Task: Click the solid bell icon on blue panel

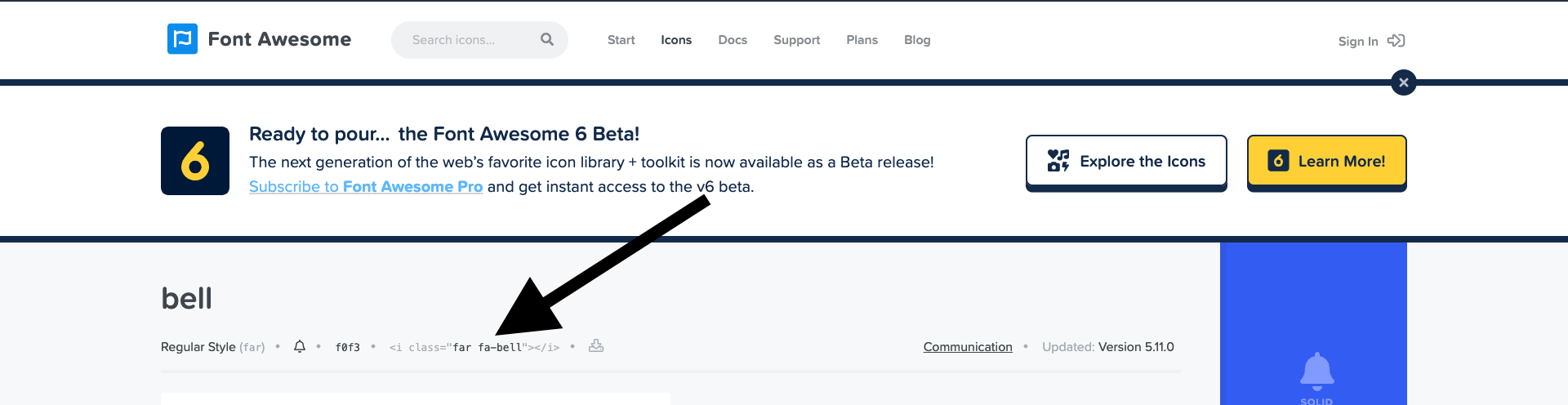Action: [1316, 372]
